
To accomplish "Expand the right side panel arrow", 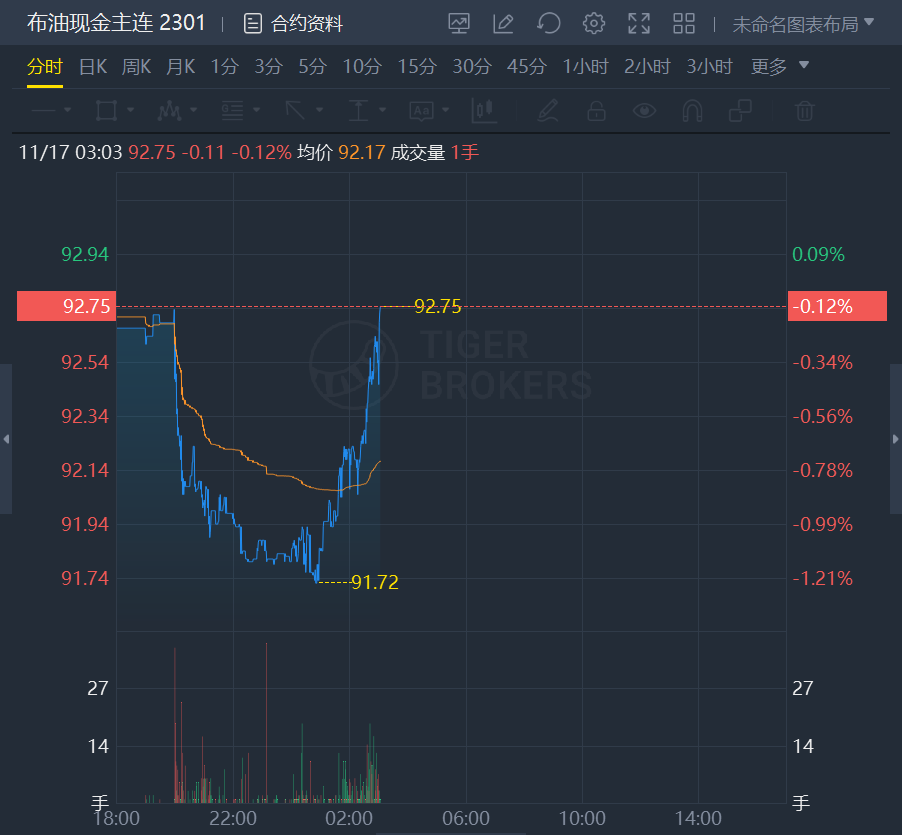I will pos(895,439).
